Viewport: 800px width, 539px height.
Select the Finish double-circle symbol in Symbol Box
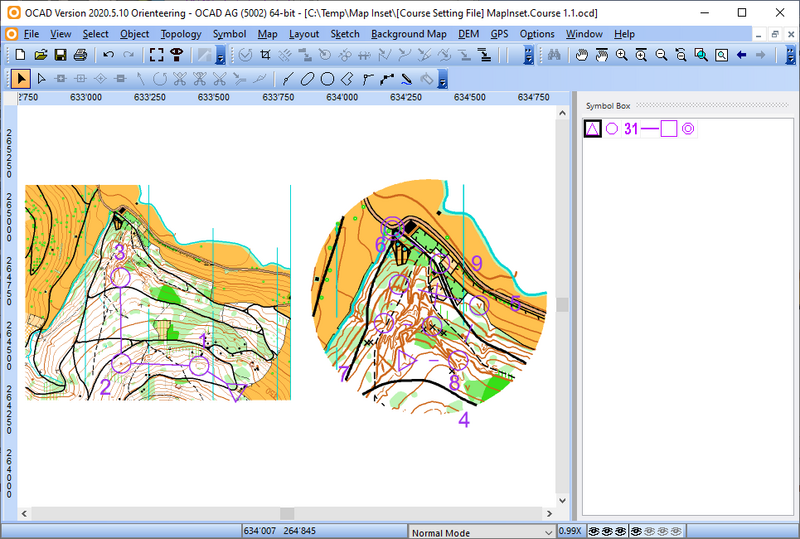click(x=688, y=129)
